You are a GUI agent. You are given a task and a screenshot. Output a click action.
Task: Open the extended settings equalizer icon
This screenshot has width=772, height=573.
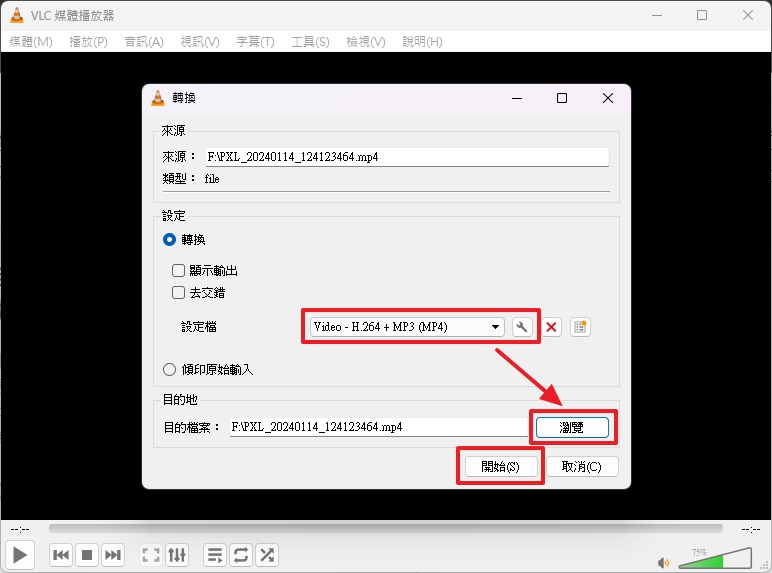[177, 554]
